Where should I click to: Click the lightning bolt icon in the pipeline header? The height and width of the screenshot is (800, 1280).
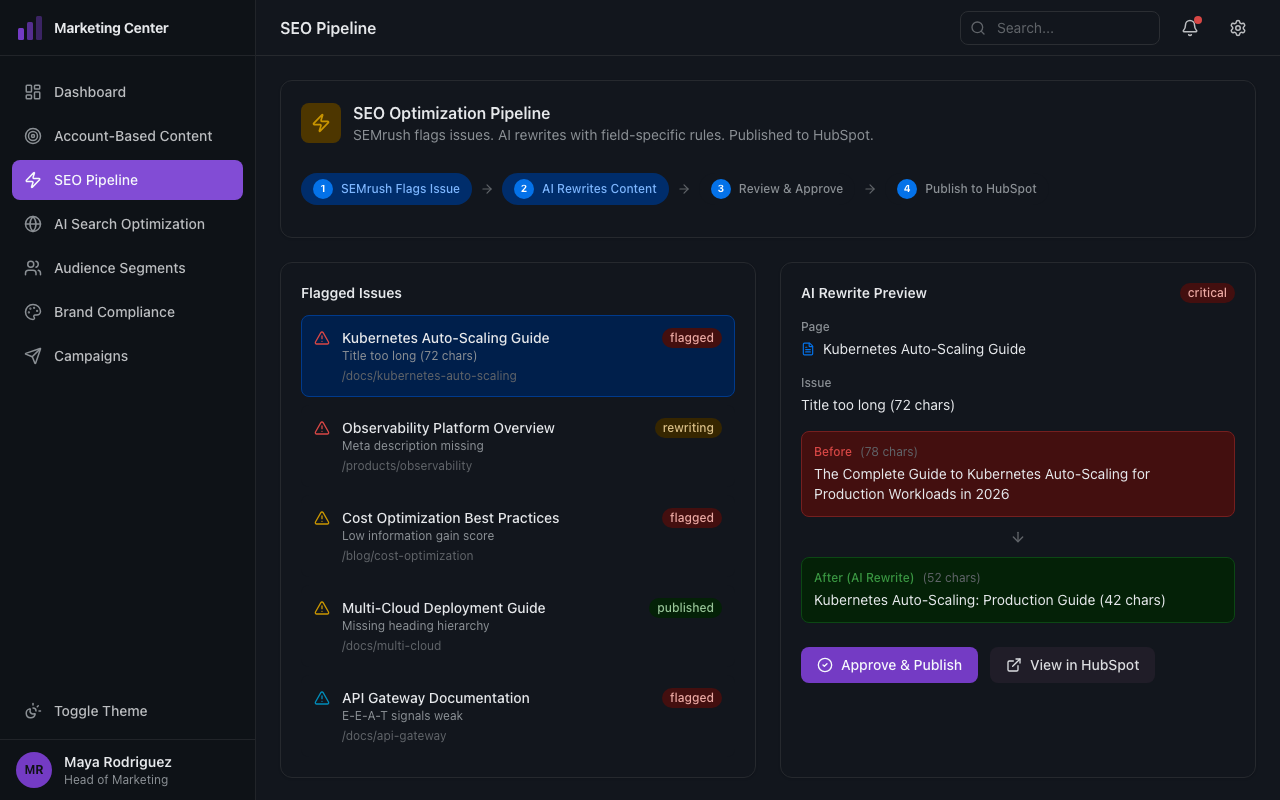[x=321, y=122]
